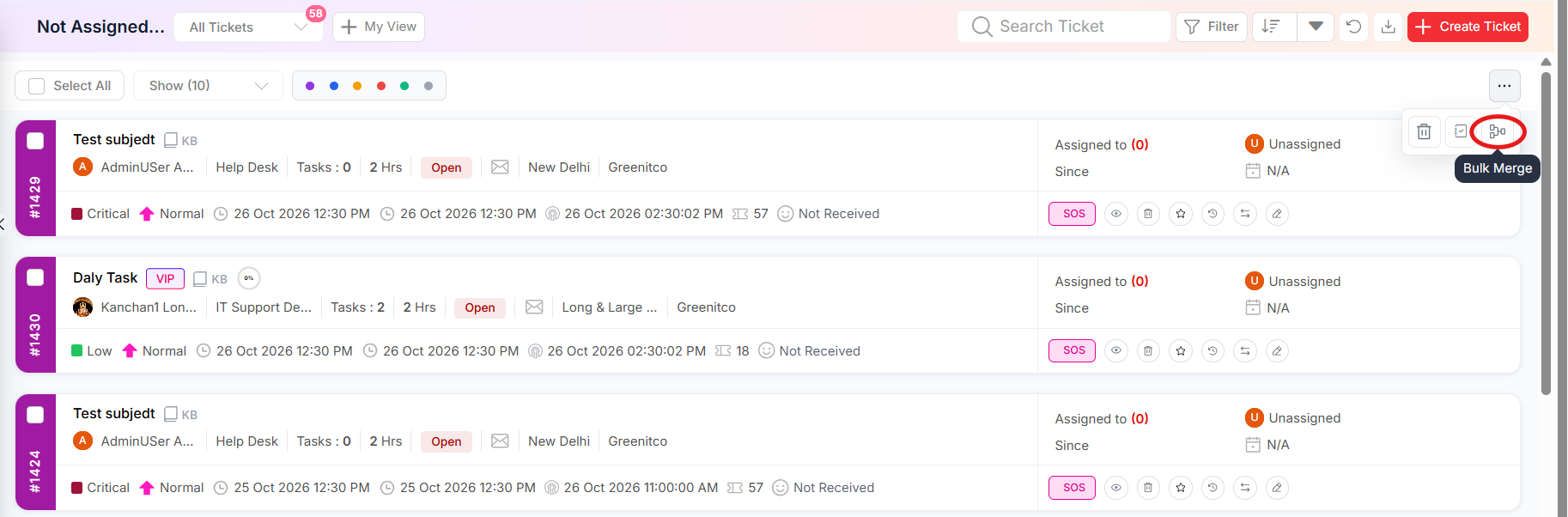Viewport: 1568px width, 517px height.
Task: Click the VIP badge on Daly Task
Action: pos(165,279)
